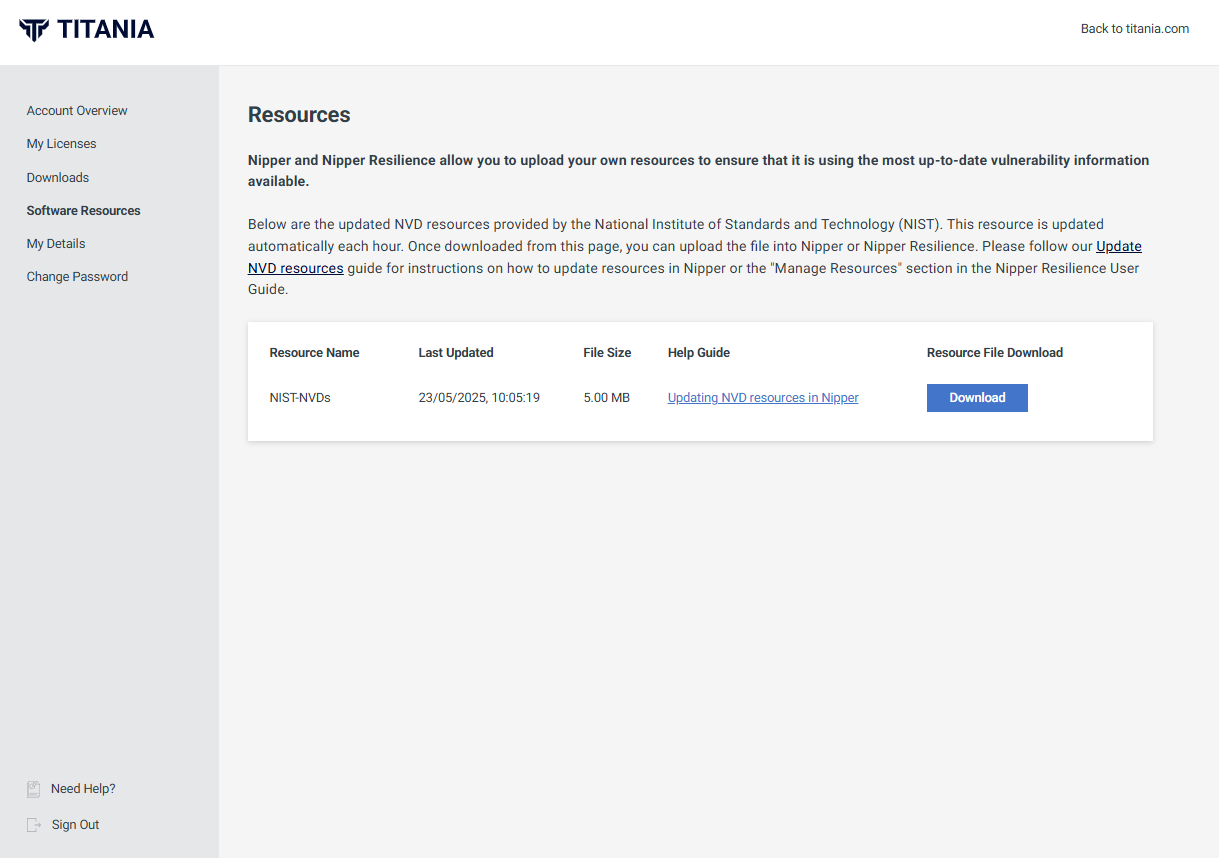Click the Sign Out text link
Image resolution: width=1219 pixels, height=858 pixels.
click(76, 825)
